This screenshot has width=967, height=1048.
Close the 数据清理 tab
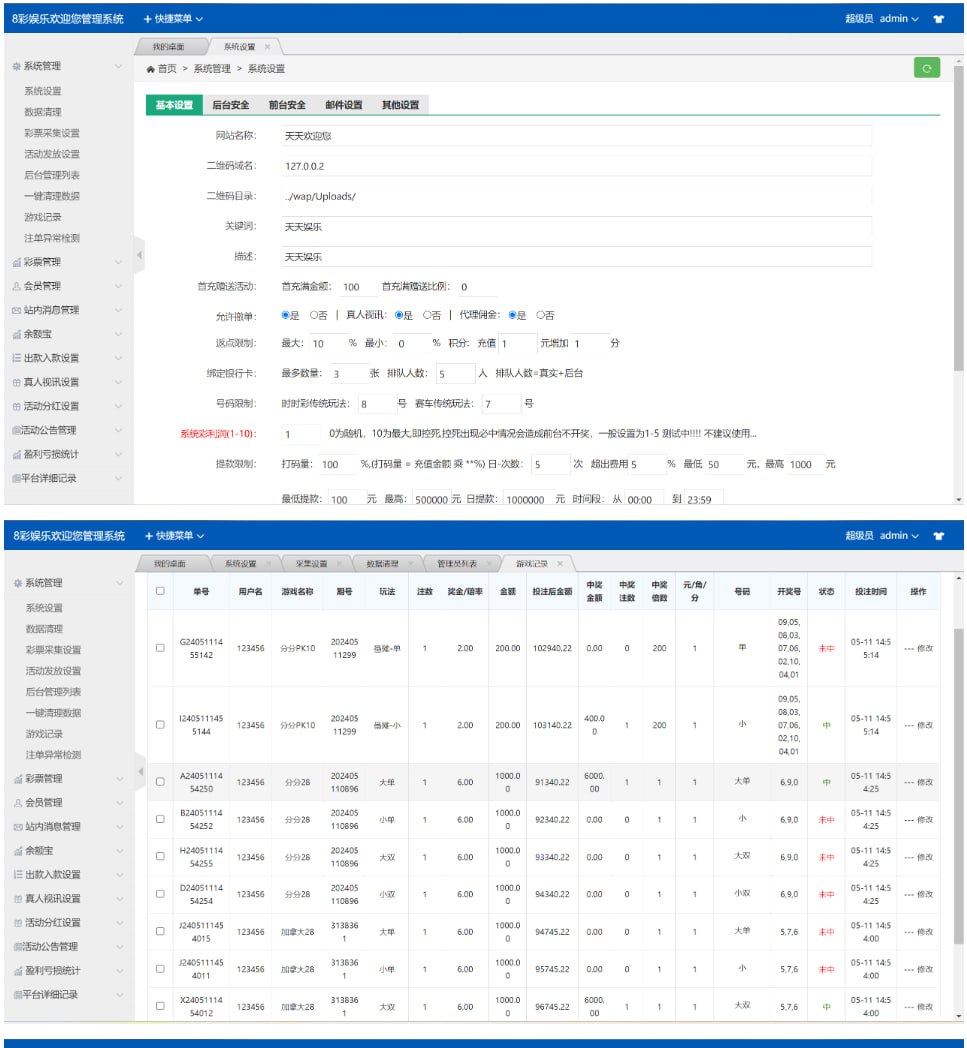point(411,564)
